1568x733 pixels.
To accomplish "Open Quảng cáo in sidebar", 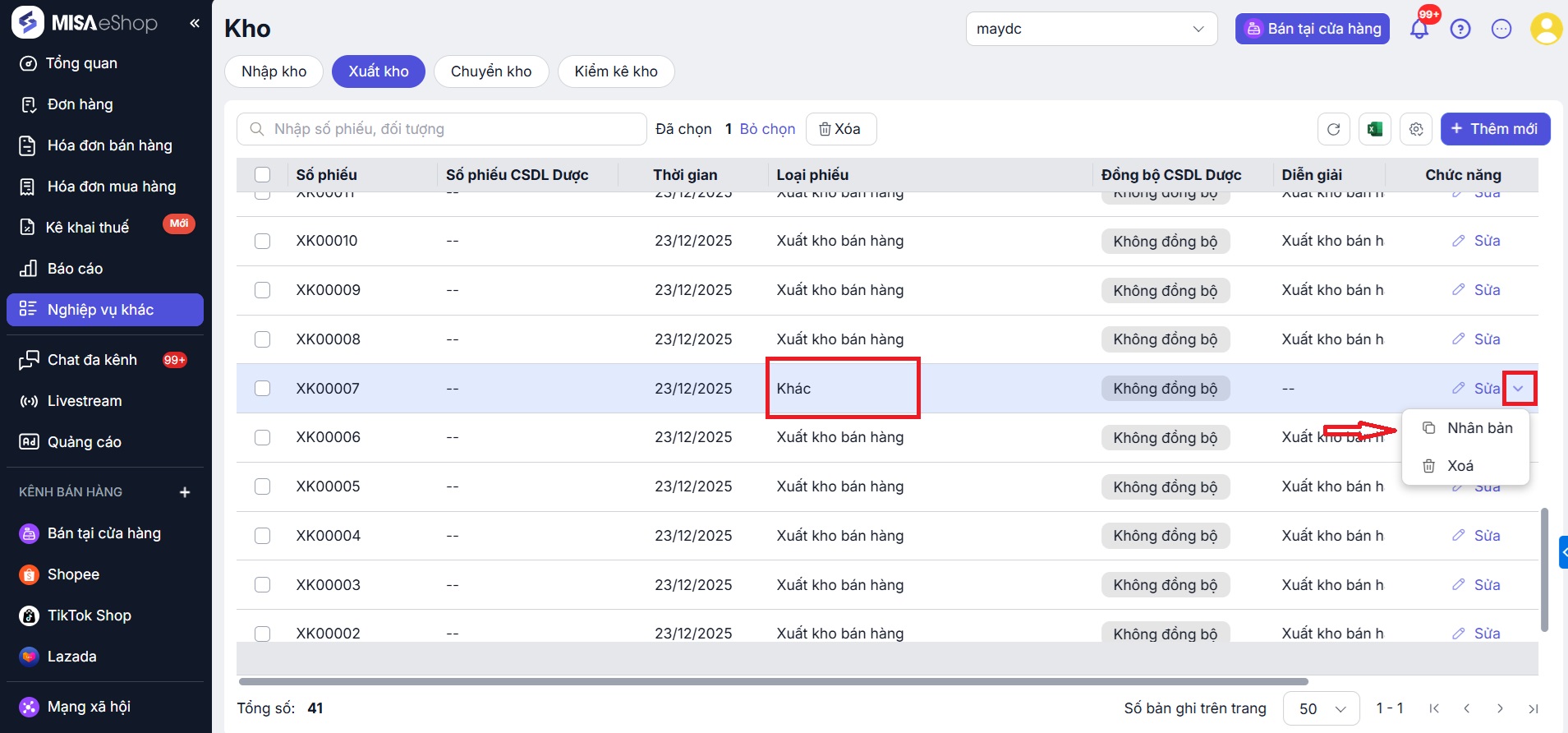I will (x=105, y=442).
